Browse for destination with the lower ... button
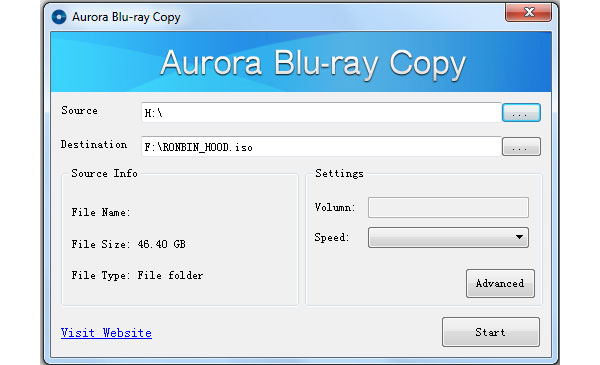600x365 pixels. coord(521,147)
